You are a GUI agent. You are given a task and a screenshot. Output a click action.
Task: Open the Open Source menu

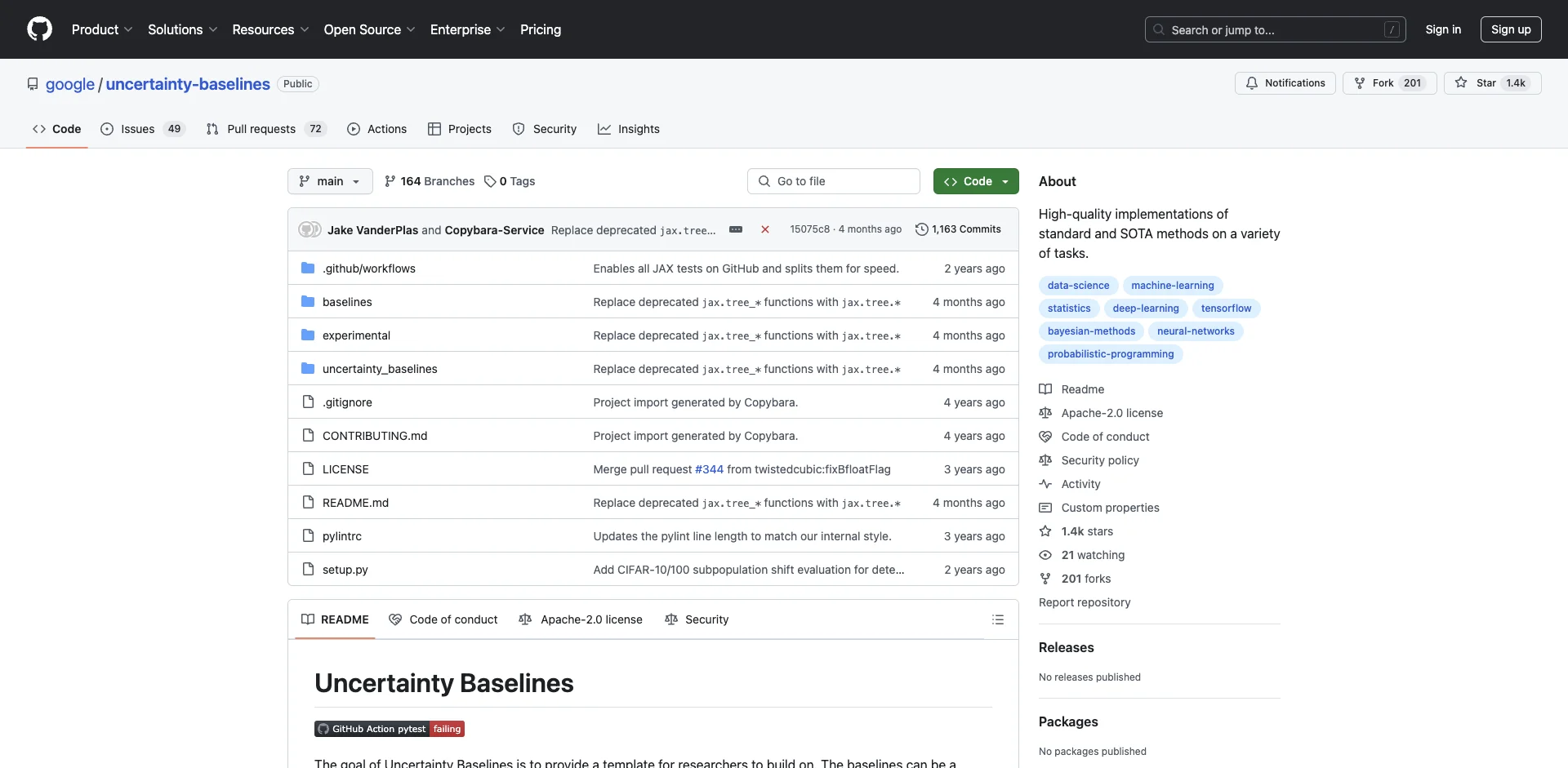point(369,29)
